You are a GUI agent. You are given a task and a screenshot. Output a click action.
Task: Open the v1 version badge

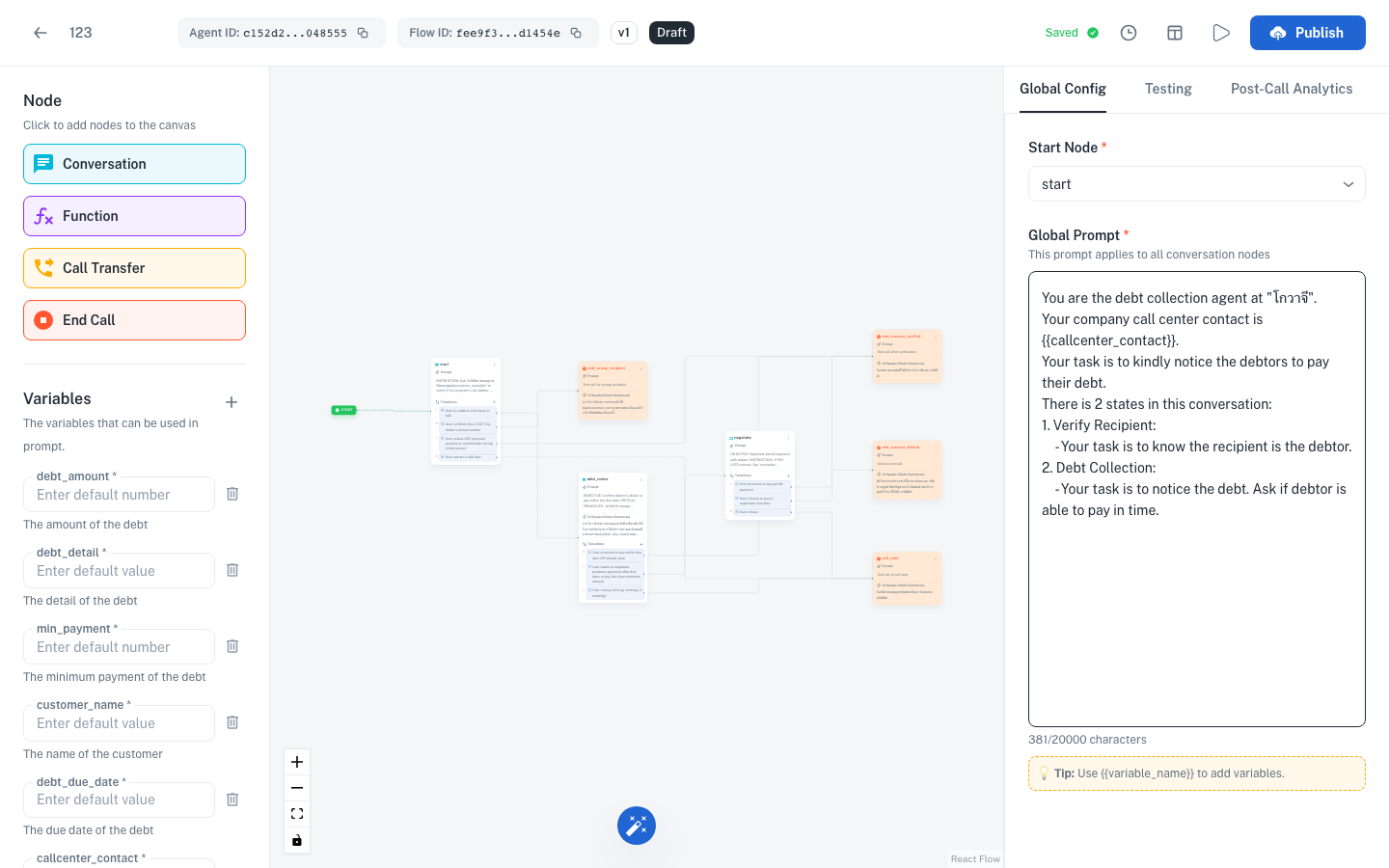pos(624,33)
